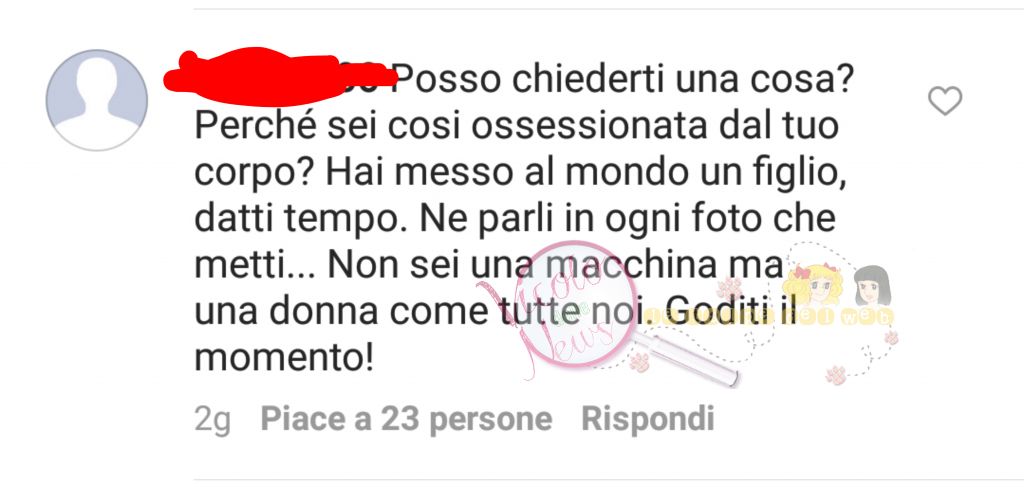Click the word 'ossessionata' in the comment

coord(589,126)
